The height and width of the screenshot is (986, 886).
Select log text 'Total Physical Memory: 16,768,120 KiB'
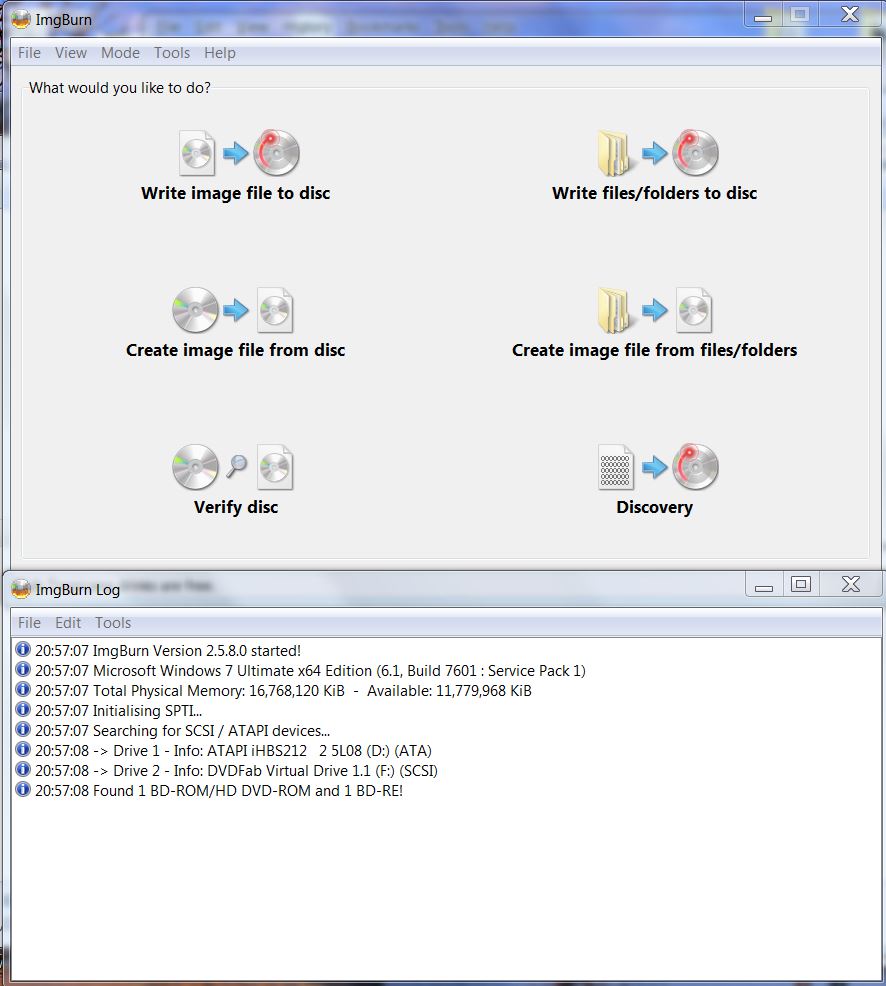point(218,691)
